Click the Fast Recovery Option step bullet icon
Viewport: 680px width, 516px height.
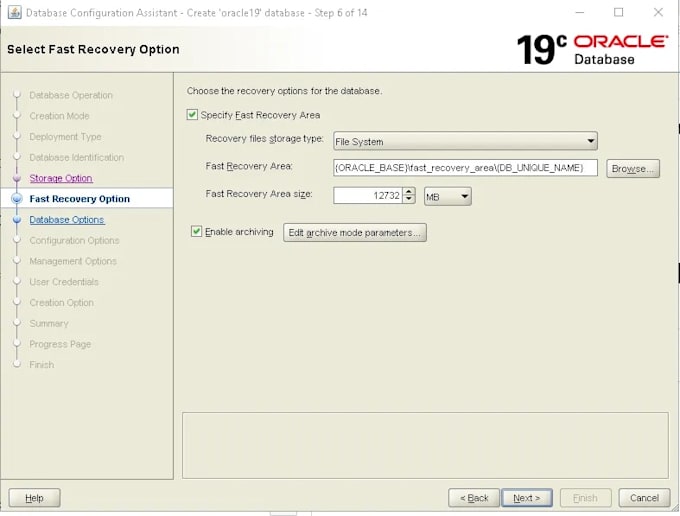click(x=17, y=199)
